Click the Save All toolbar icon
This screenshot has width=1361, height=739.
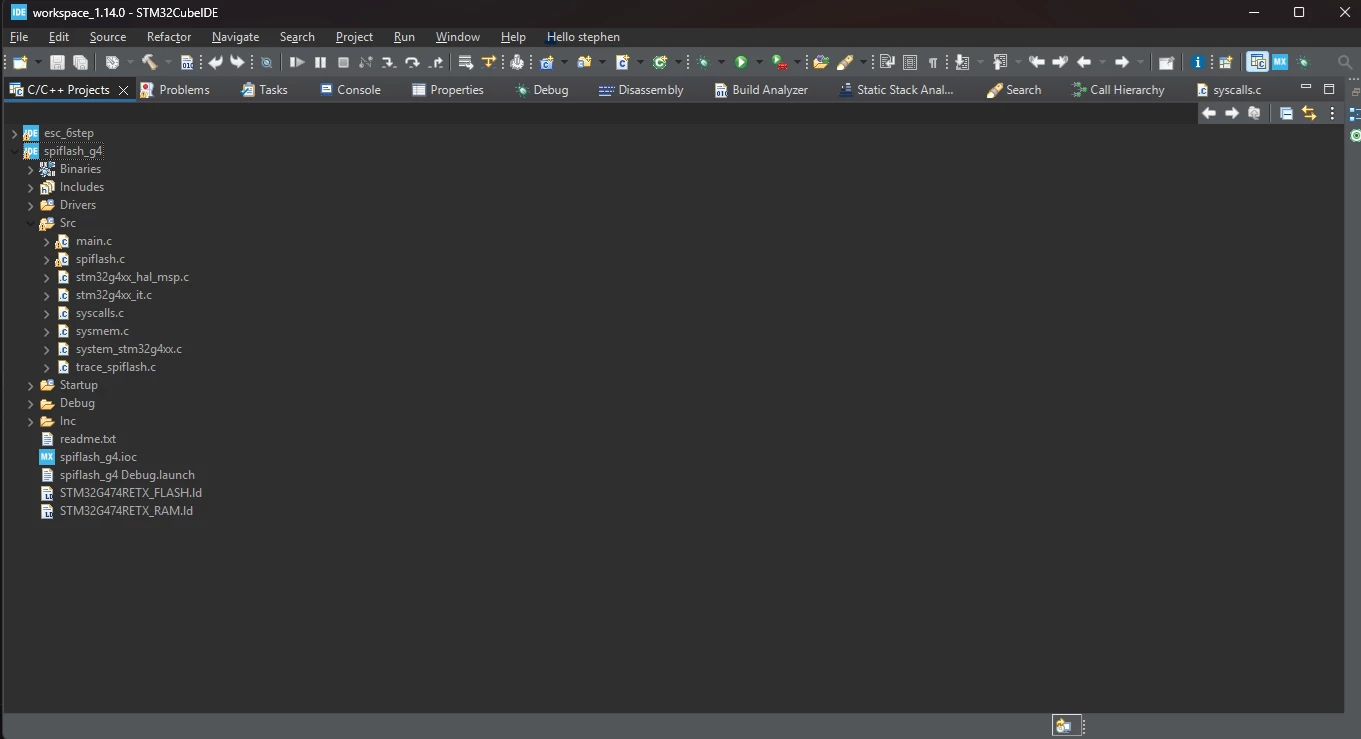(x=80, y=62)
